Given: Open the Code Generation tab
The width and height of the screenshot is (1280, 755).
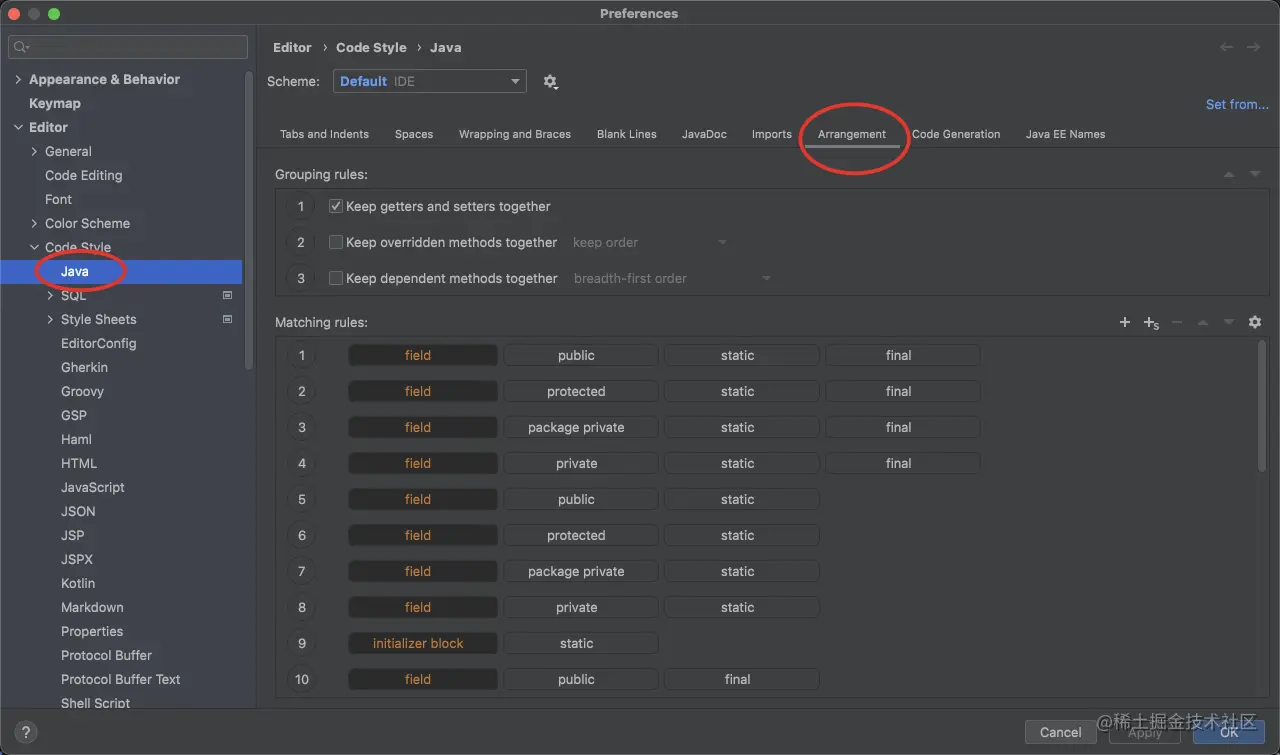Looking at the screenshot, I should coord(955,134).
